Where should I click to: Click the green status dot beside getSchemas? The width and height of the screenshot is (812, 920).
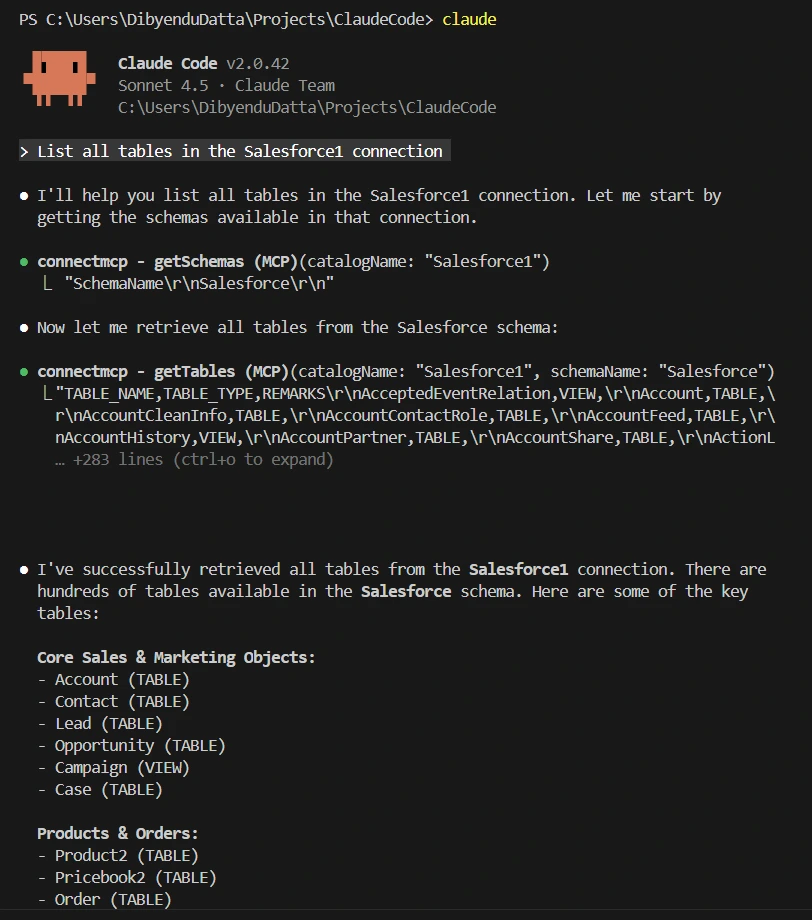point(24,262)
